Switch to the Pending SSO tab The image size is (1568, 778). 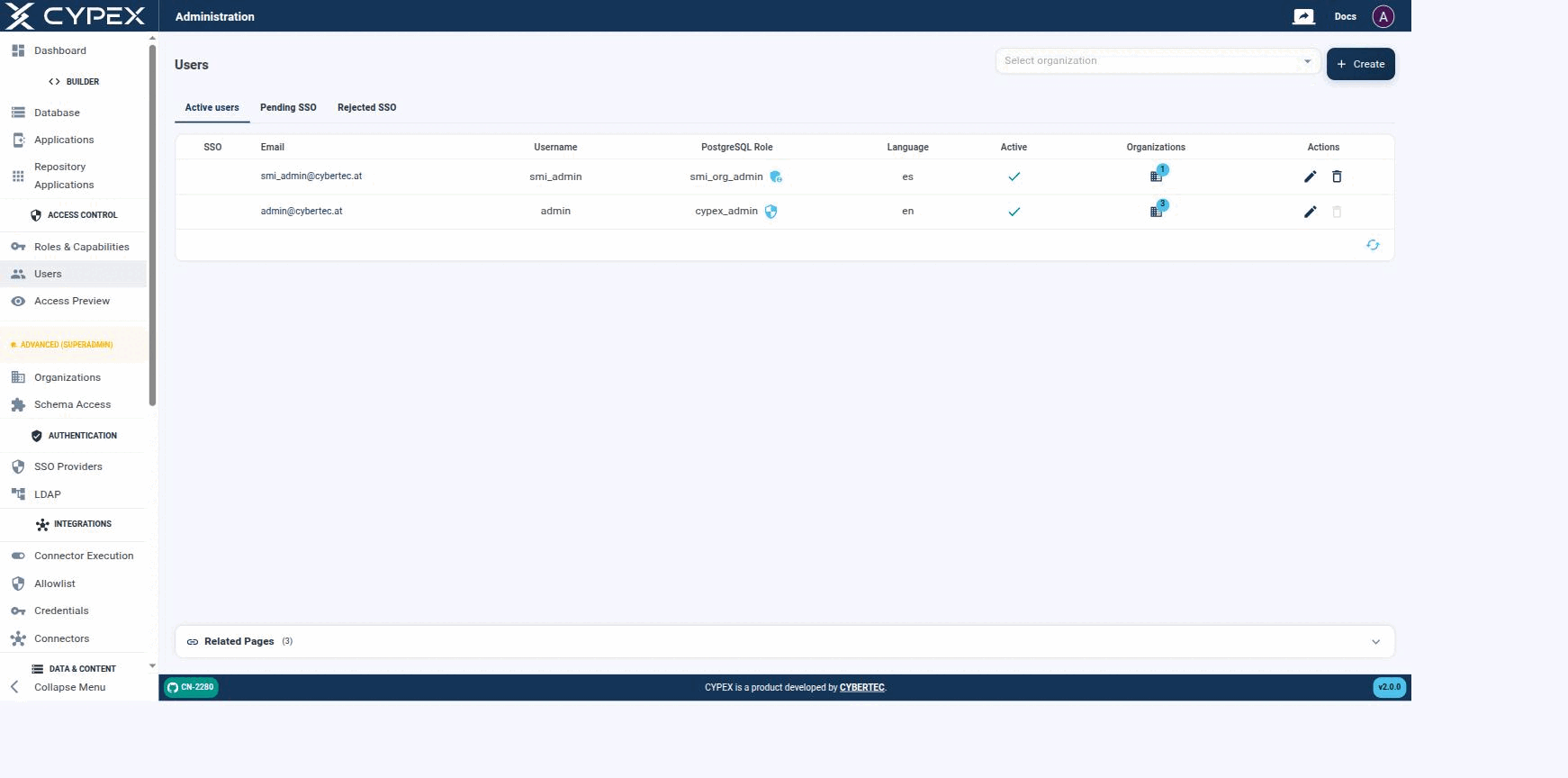point(288,107)
